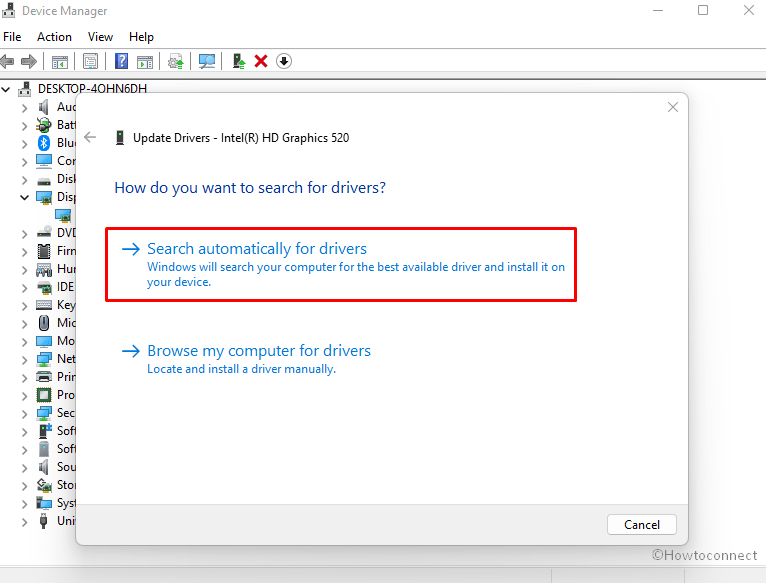Click the back arrow in Update Drivers dialog
The height and width of the screenshot is (583, 766).
90,137
